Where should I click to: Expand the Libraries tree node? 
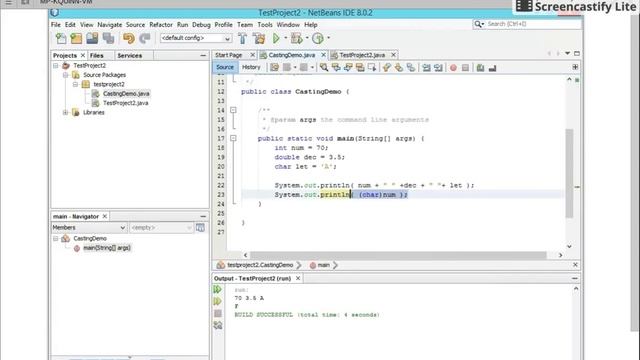pyautogui.click(x=65, y=112)
